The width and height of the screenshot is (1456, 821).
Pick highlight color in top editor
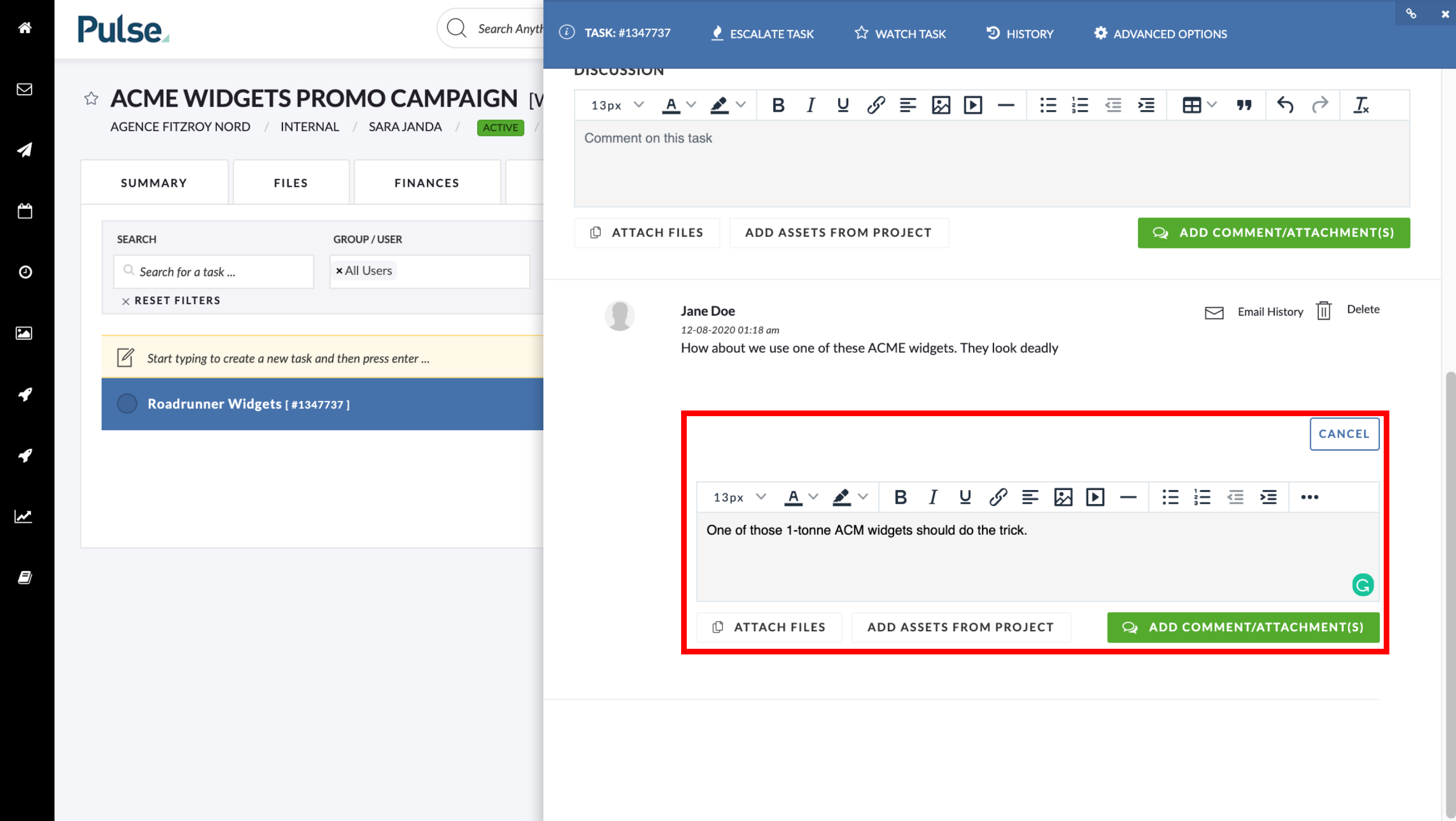[719, 105]
